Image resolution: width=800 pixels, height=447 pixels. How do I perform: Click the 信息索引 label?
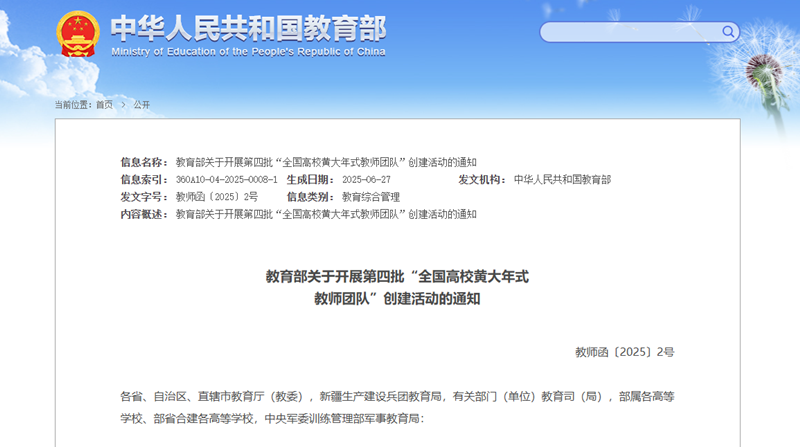(x=144, y=180)
